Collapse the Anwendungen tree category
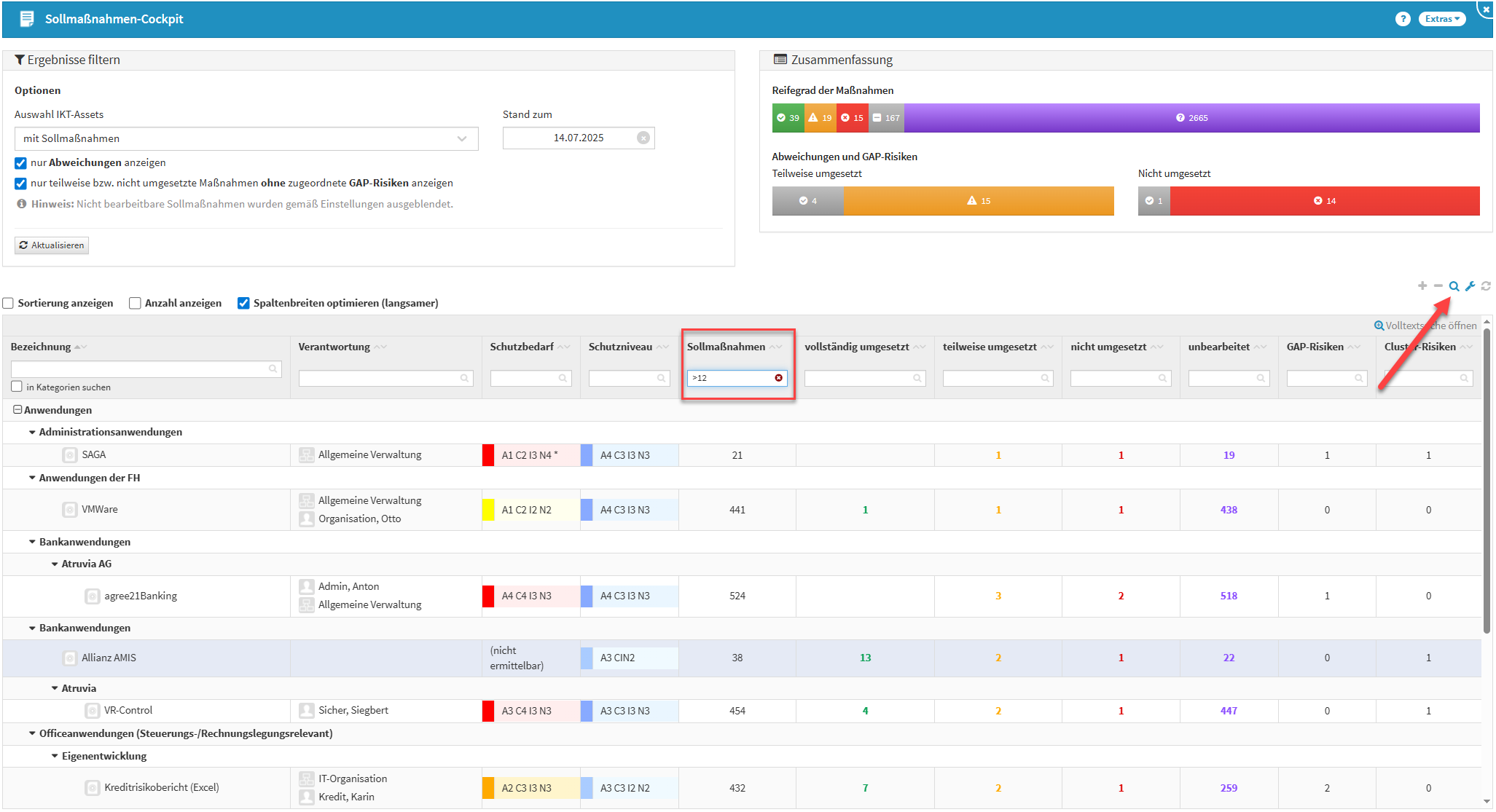The image size is (1496, 812). 17,410
